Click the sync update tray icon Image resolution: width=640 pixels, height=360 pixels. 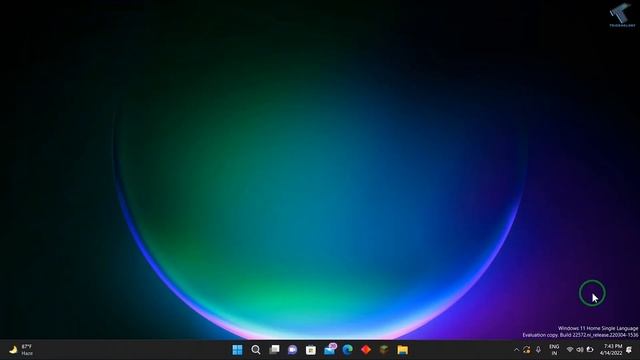click(x=527, y=350)
